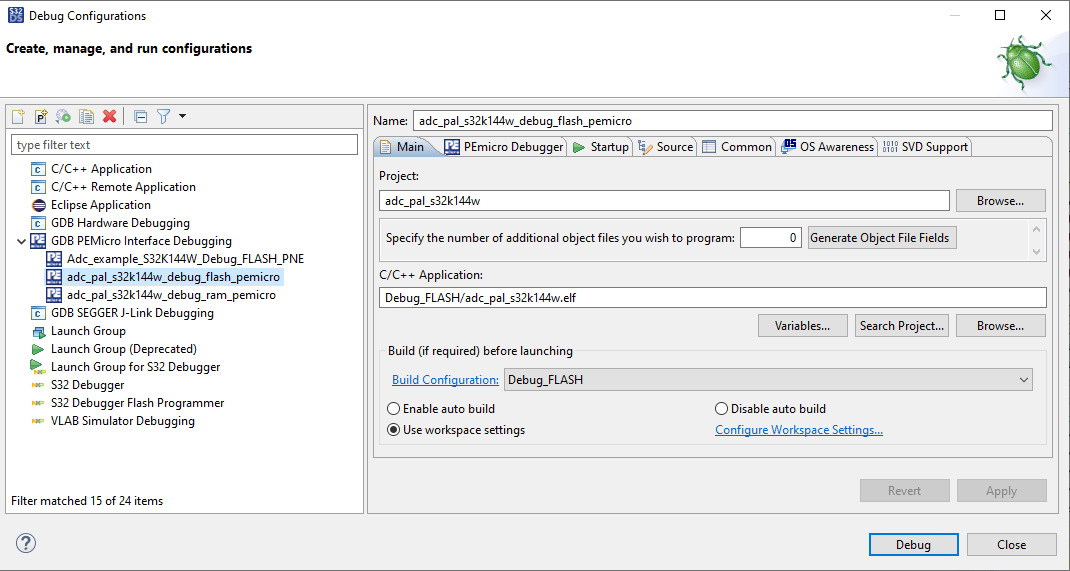Switch to the PEmicro Debugger tab
The image size is (1070, 571).
pos(504,147)
